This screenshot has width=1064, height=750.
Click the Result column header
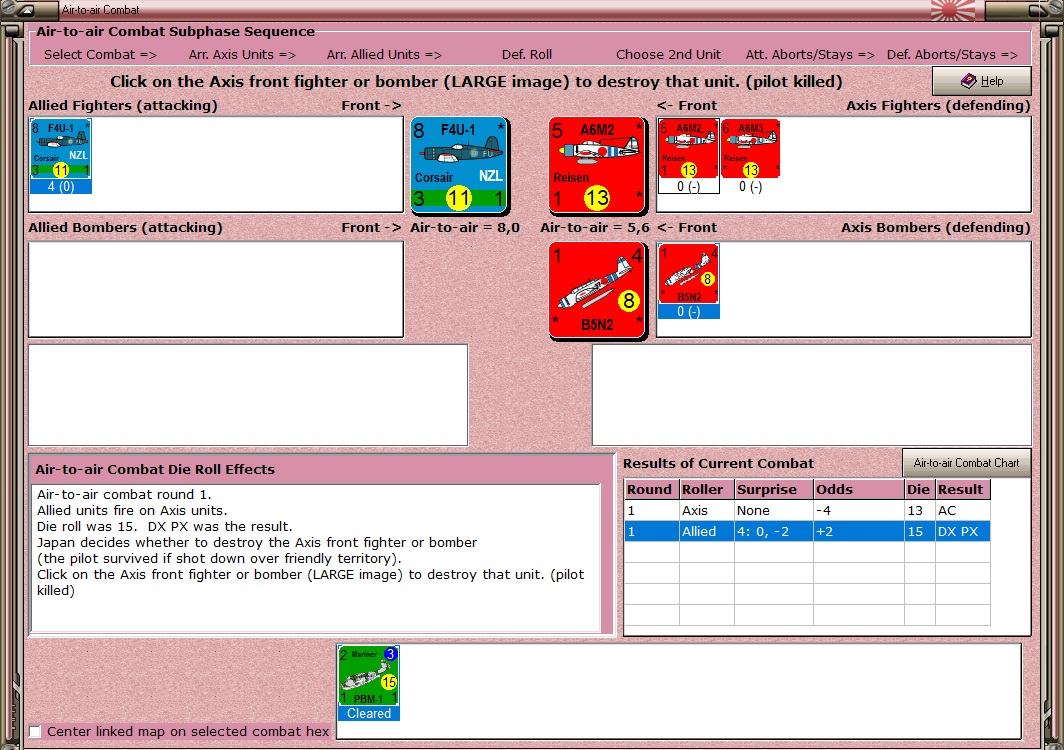point(962,489)
